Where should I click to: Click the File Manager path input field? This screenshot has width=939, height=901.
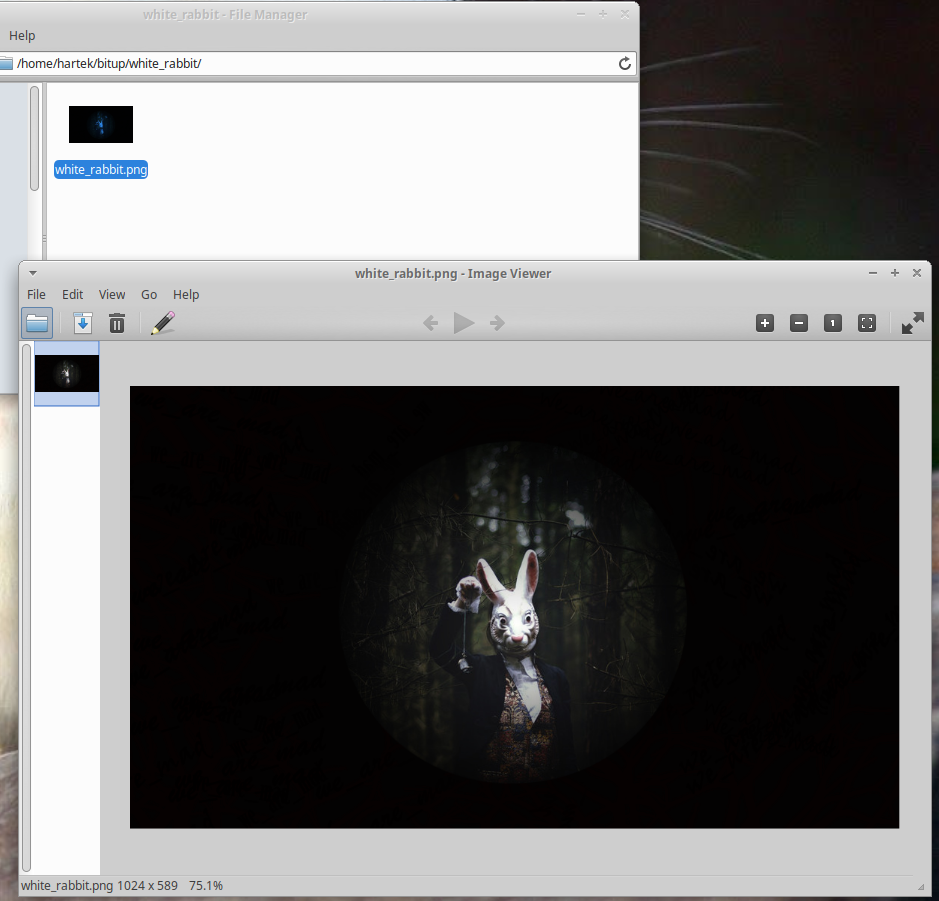pyautogui.click(x=310, y=64)
